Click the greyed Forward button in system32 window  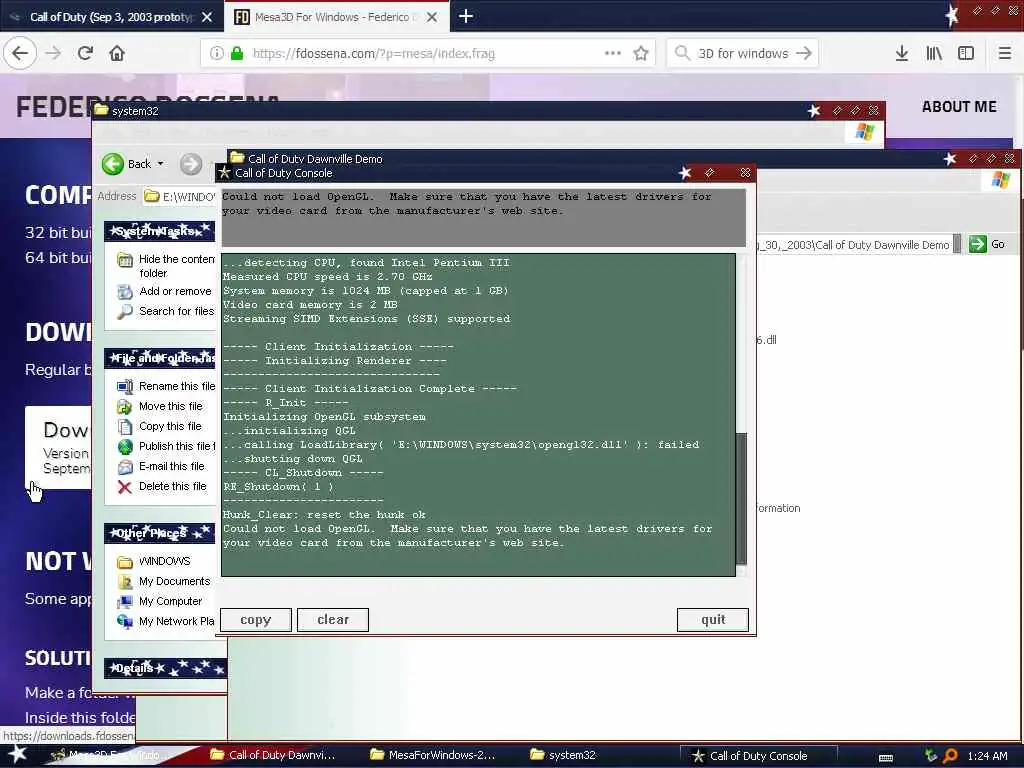coord(191,164)
